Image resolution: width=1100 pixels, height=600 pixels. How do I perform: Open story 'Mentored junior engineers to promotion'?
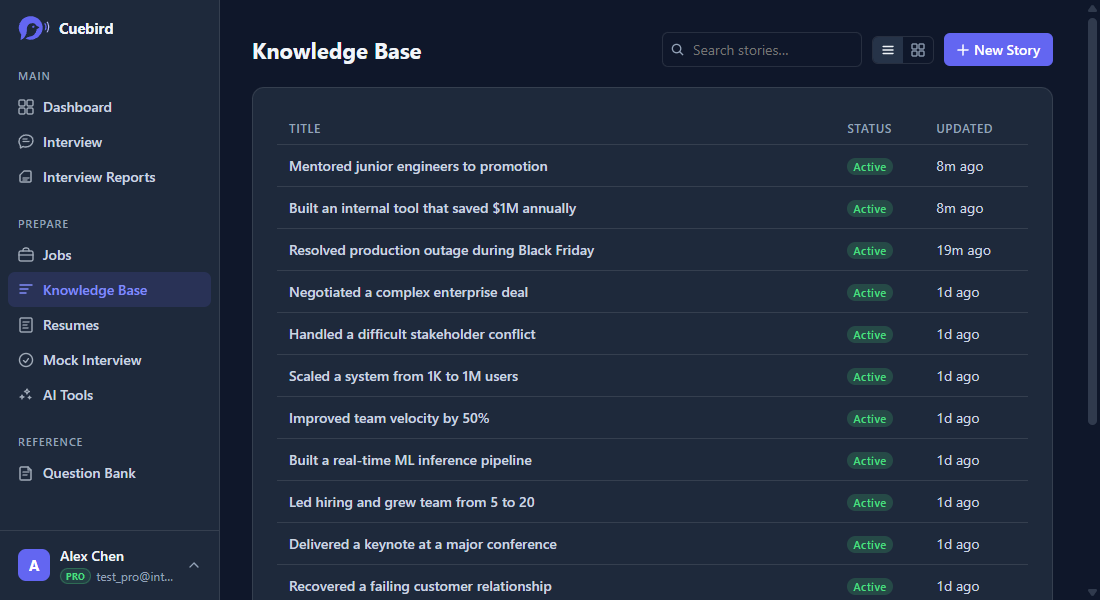(x=418, y=166)
